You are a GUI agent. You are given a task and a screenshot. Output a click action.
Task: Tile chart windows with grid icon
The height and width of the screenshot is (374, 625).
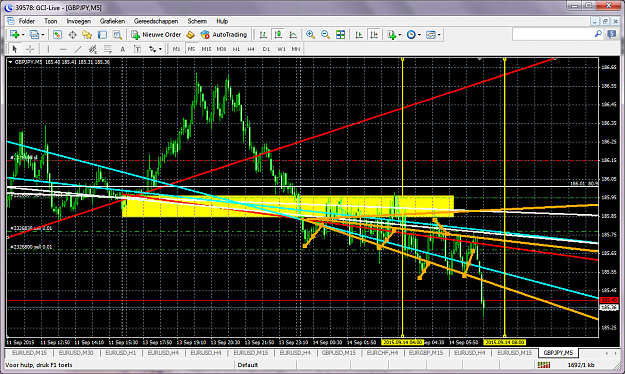point(340,35)
